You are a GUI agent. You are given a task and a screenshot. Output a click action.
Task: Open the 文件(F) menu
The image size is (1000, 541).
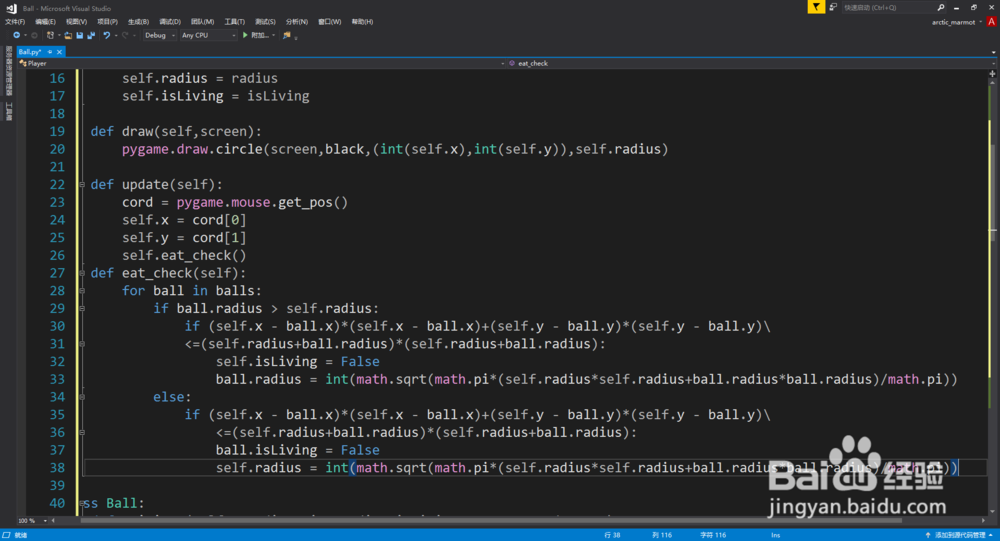click(x=15, y=22)
